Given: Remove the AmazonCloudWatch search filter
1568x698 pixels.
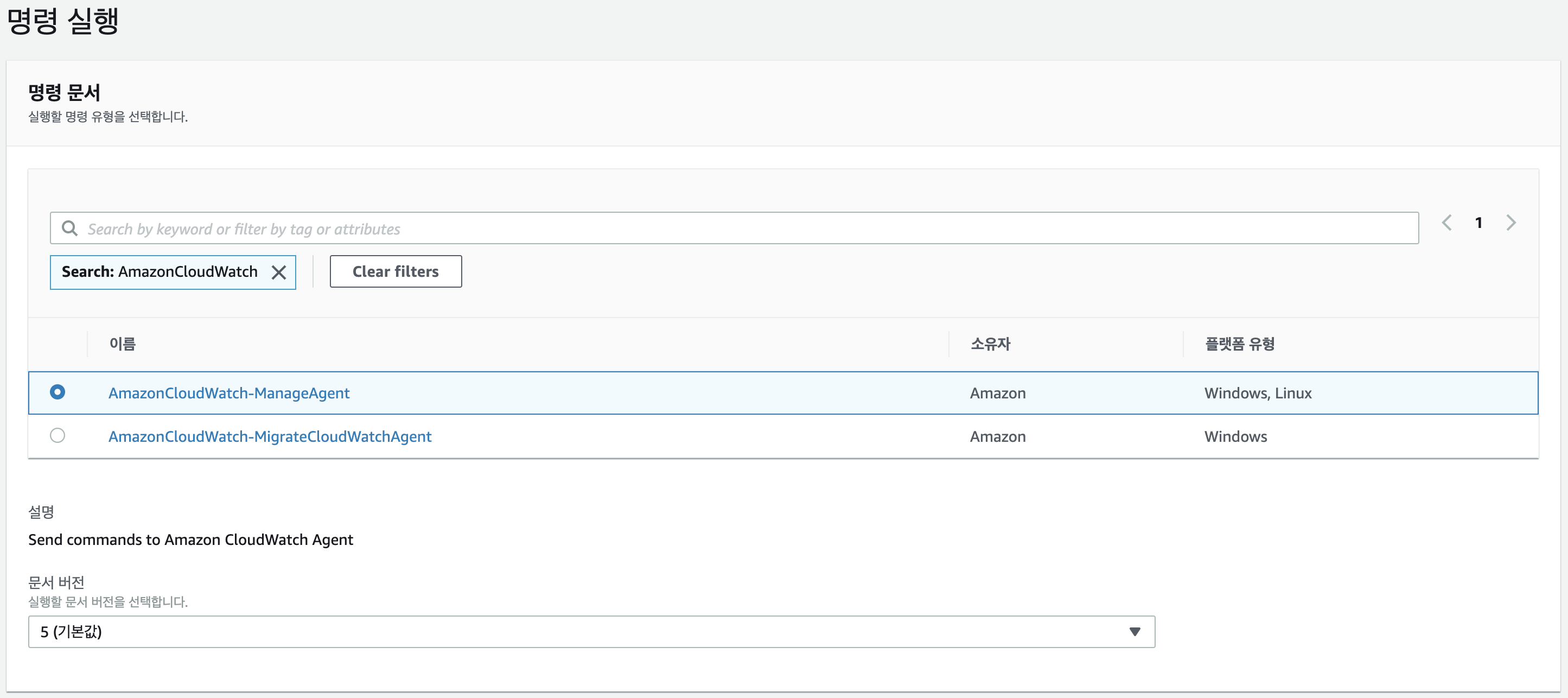Looking at the screenshot, I should click(x=279, y=272).
